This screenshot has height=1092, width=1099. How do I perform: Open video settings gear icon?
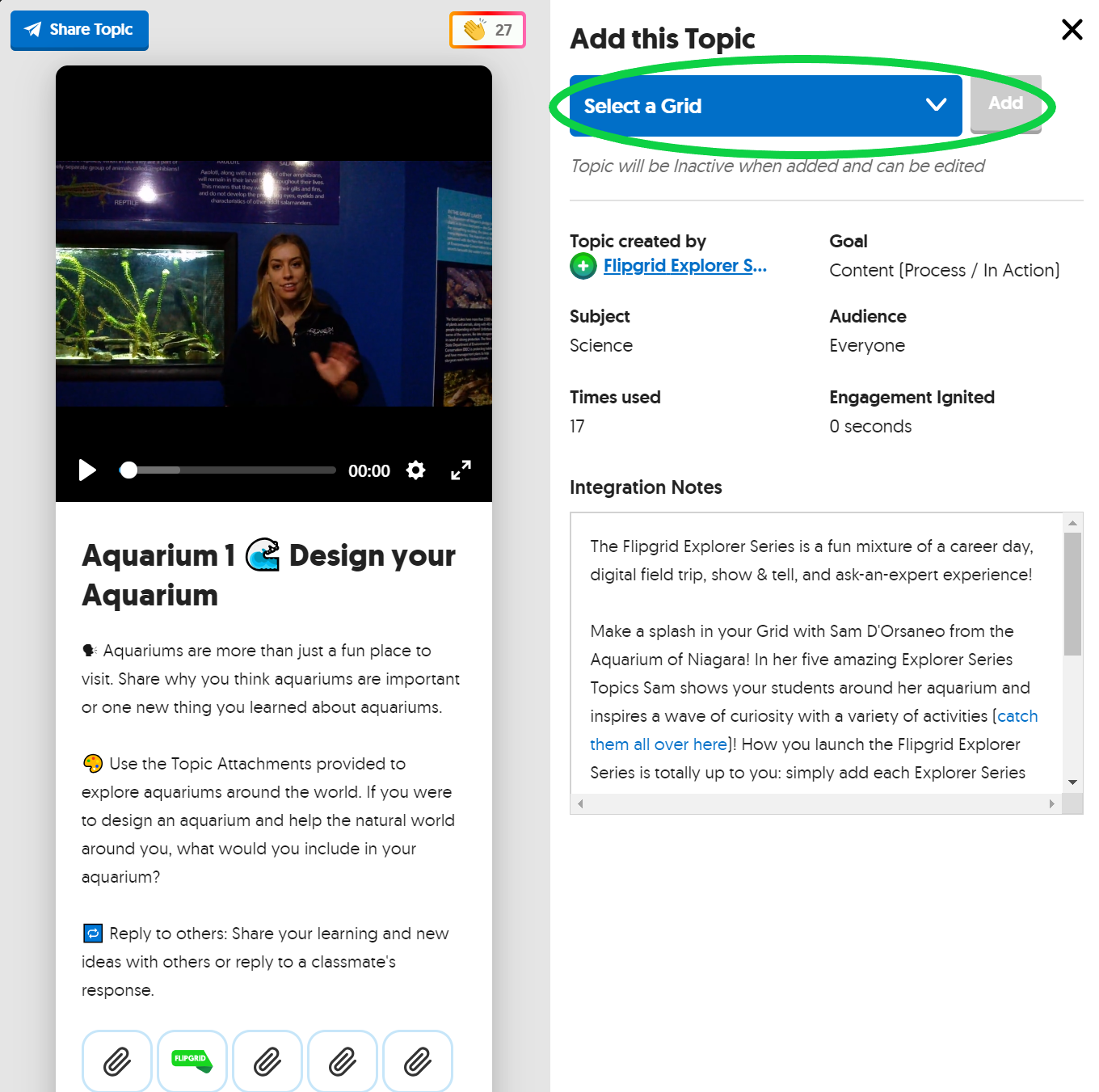415,470
